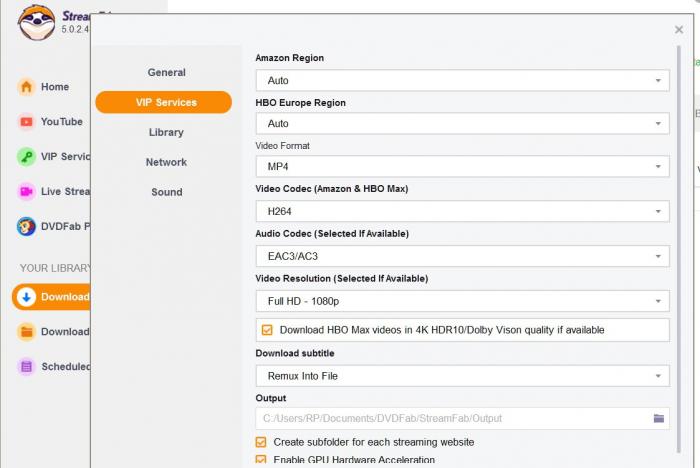Select the Sound settings tab

[x=166, y=192]
